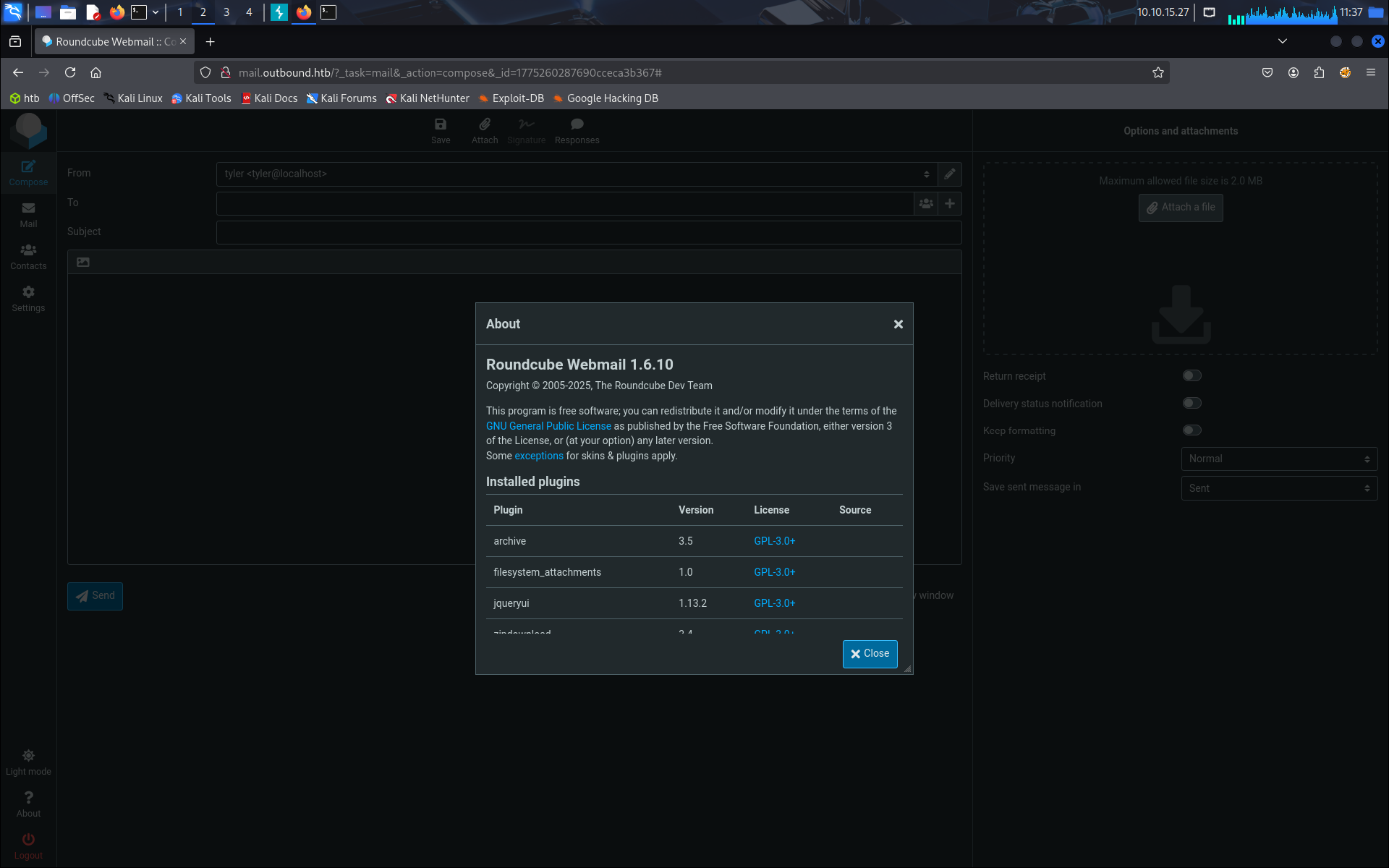The width and height of the screenshot is (1389, 868).
Task: Toggle the Keep formatting switch
Action: [1192, 430]
